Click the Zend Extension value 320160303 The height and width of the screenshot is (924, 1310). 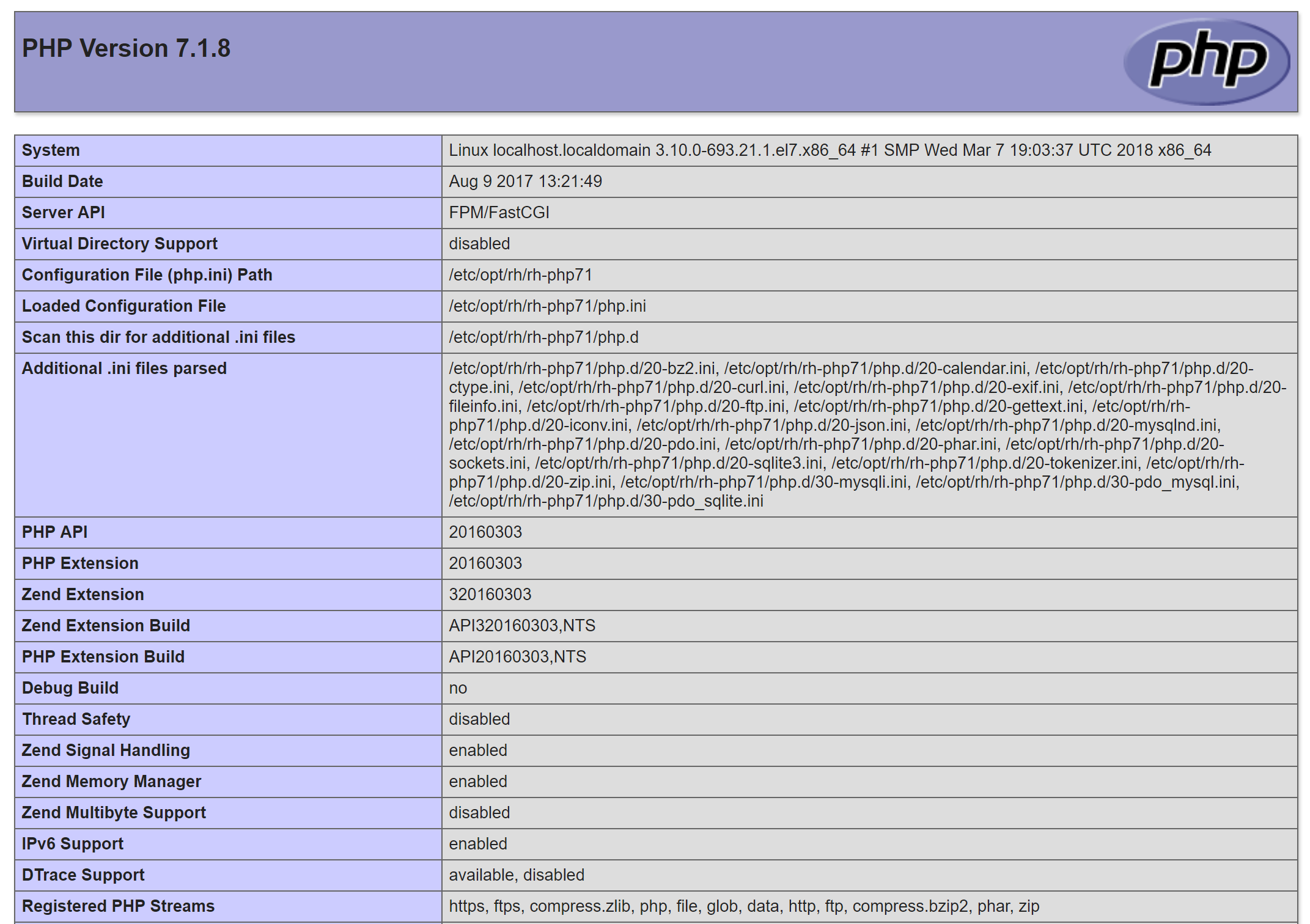(x=490, y=595)
